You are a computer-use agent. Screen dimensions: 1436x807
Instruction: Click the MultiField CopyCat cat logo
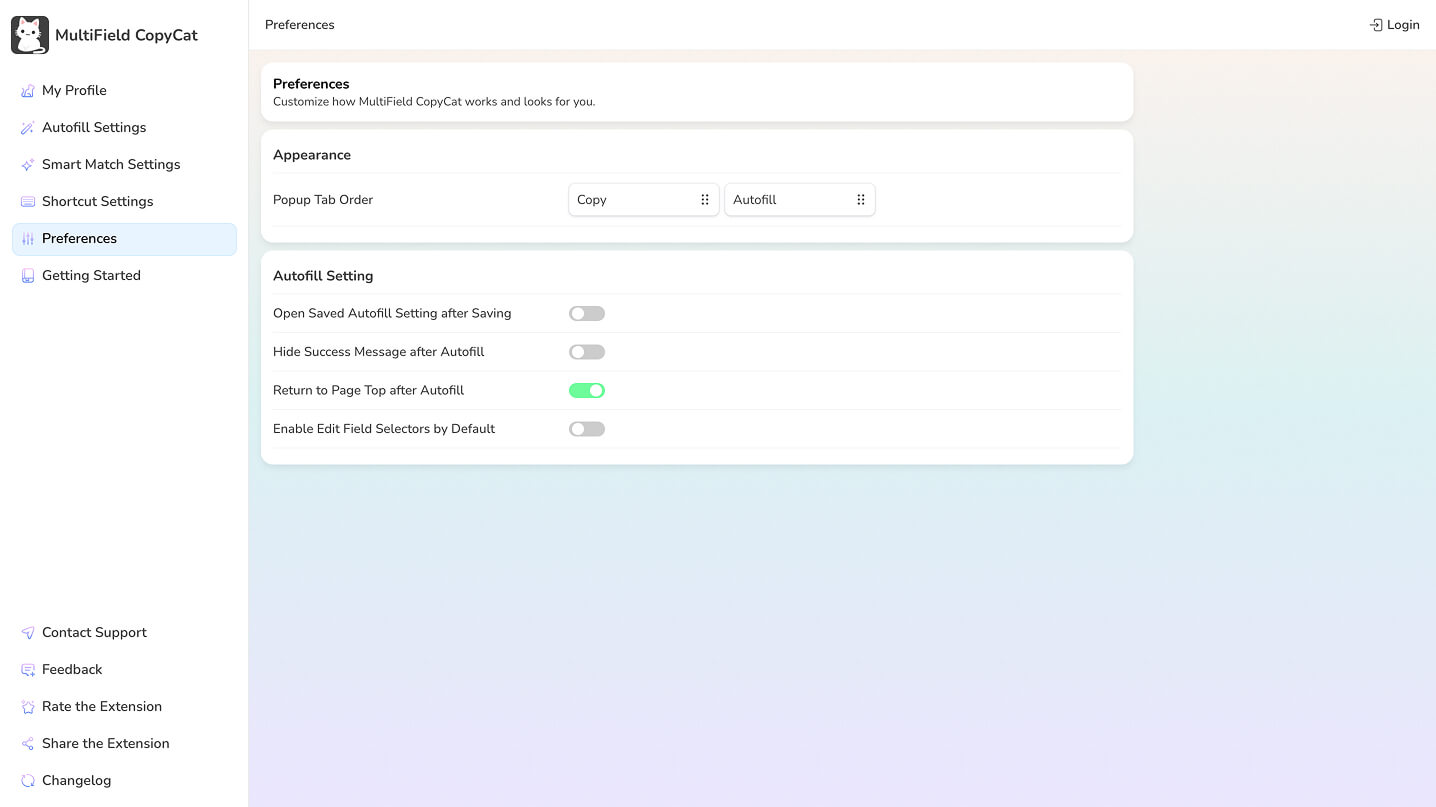(30, 35)
